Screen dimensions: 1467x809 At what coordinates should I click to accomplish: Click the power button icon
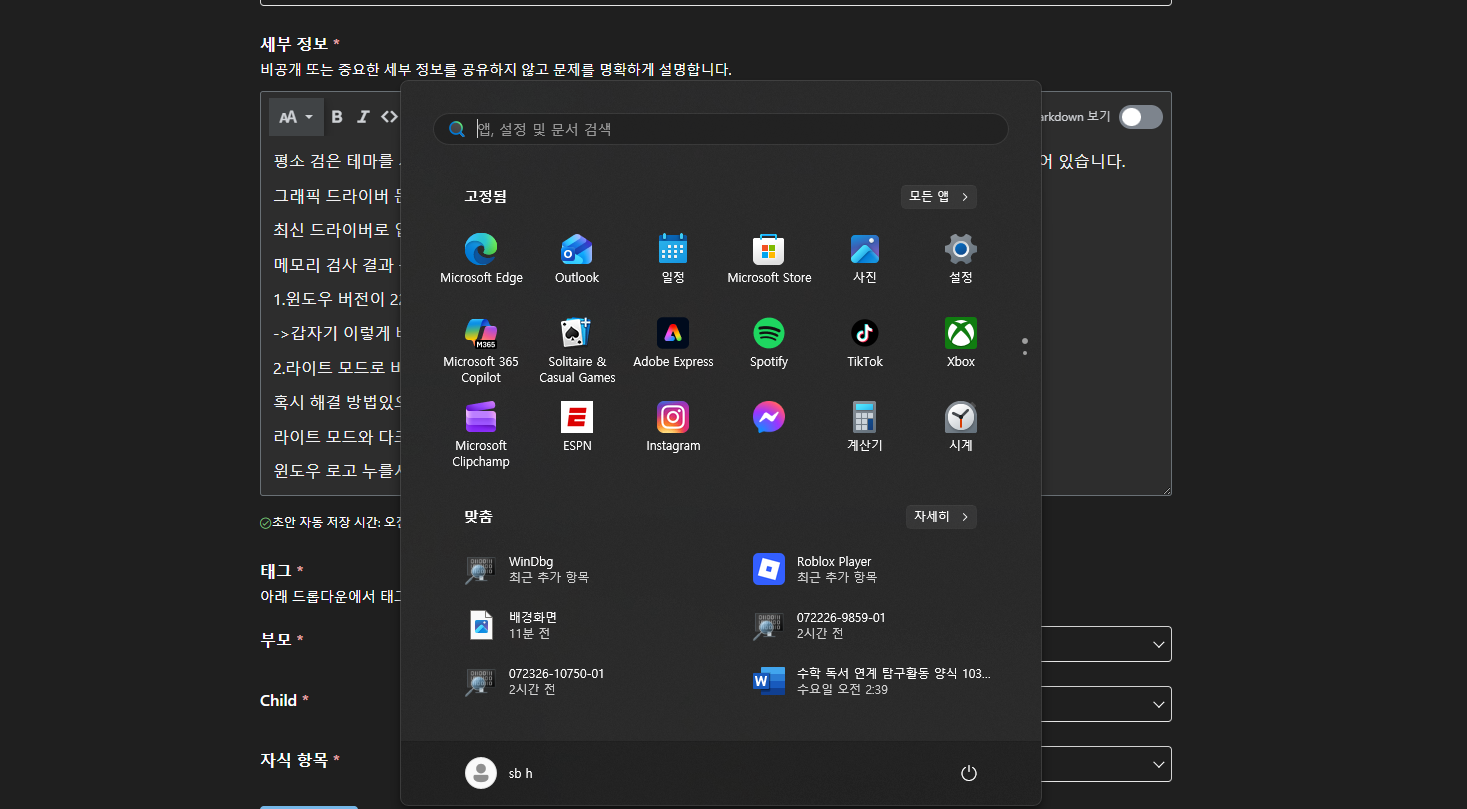pyautogui.click(x=968, y=773)
